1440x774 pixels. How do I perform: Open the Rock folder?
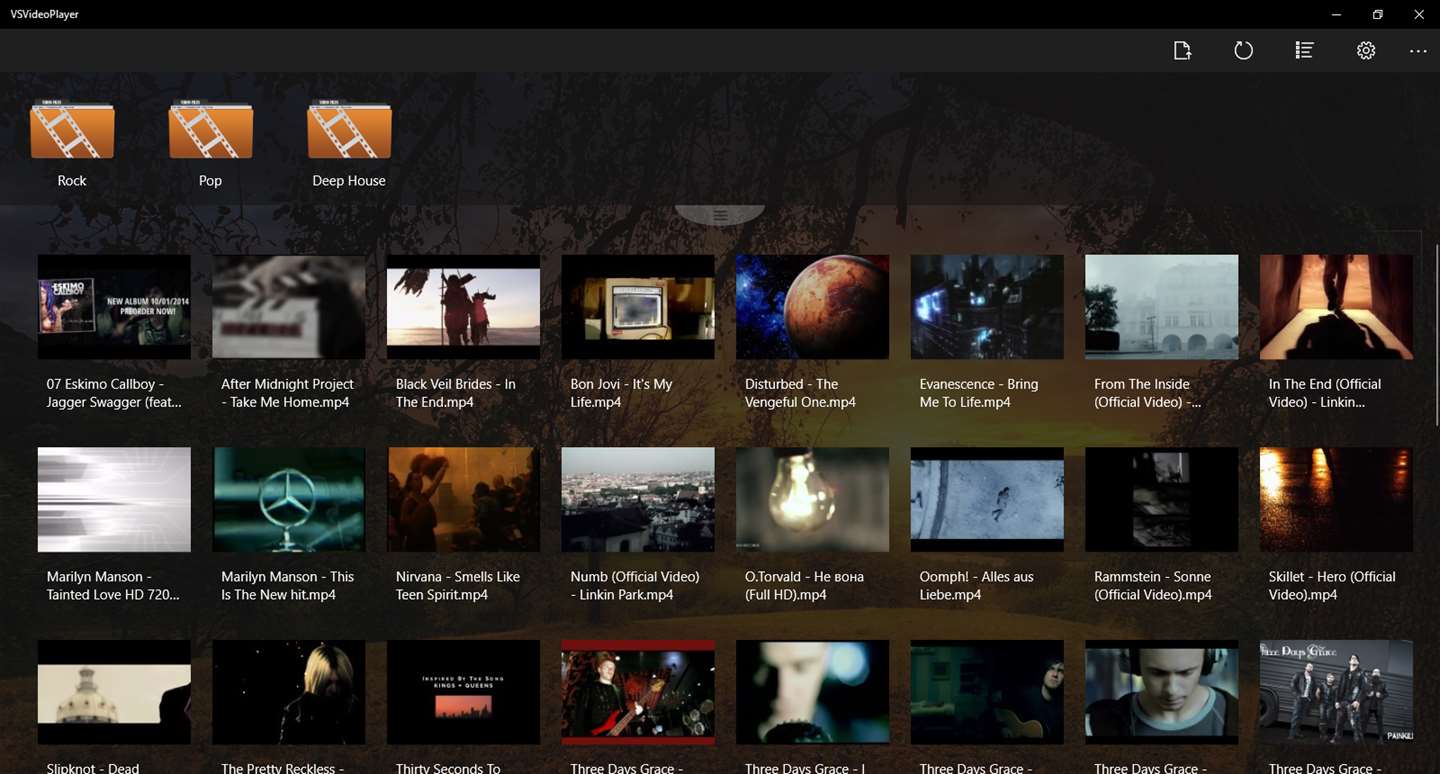click(x=72, y=130)
